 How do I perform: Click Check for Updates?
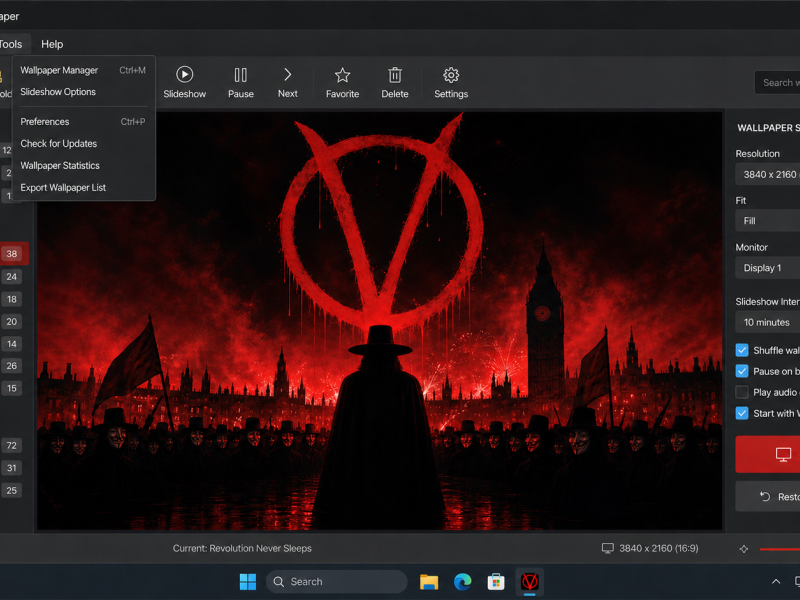click(83, 143)
